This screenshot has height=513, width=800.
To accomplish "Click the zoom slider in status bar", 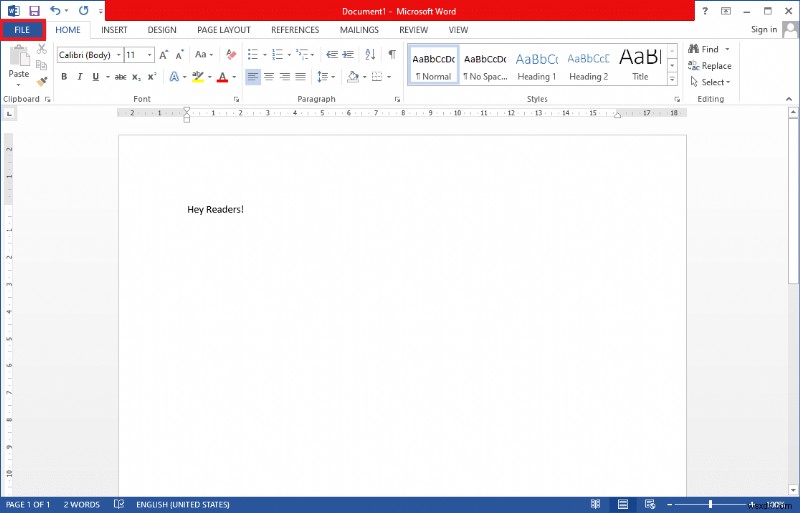I will click(x=711, y=505).
